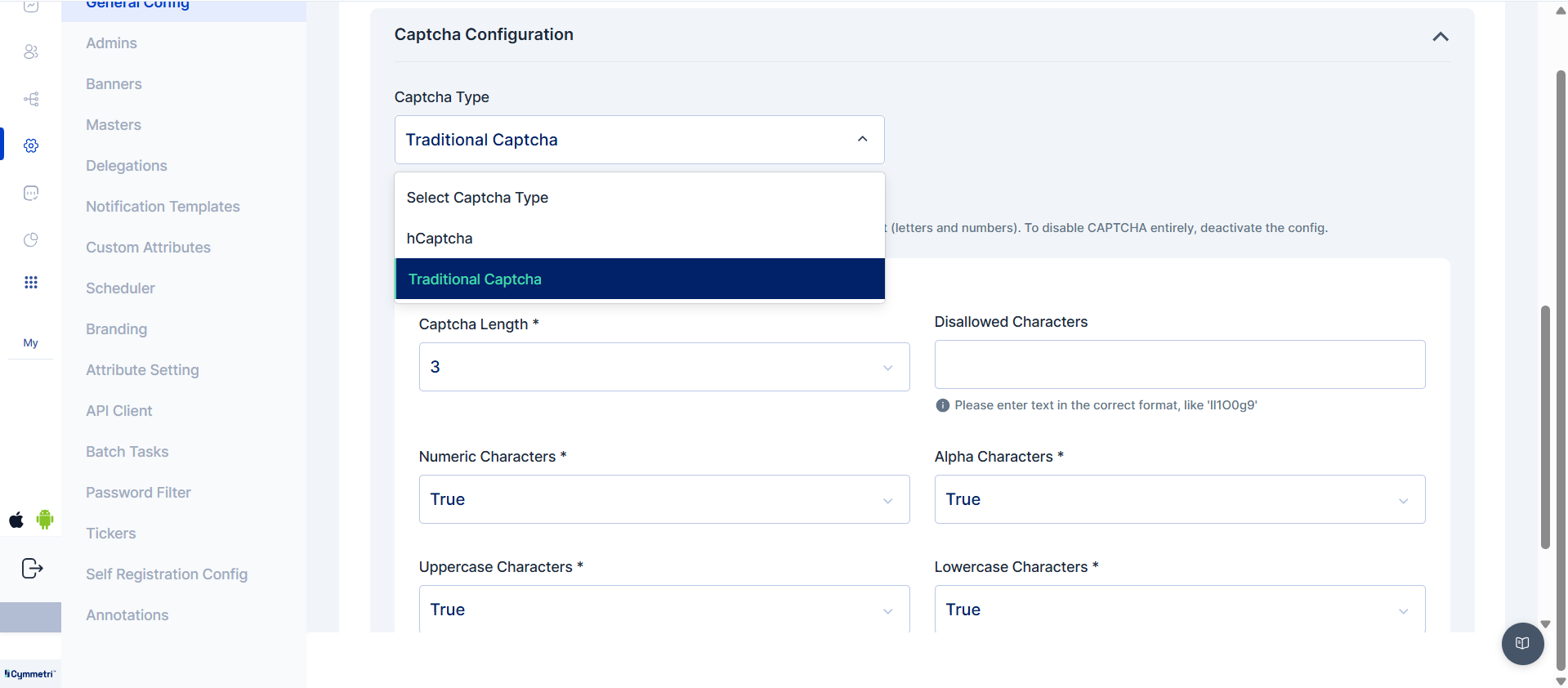The image size is (1568, 688).
Task: Click the Apple app download icon
Action: [16, 520]
